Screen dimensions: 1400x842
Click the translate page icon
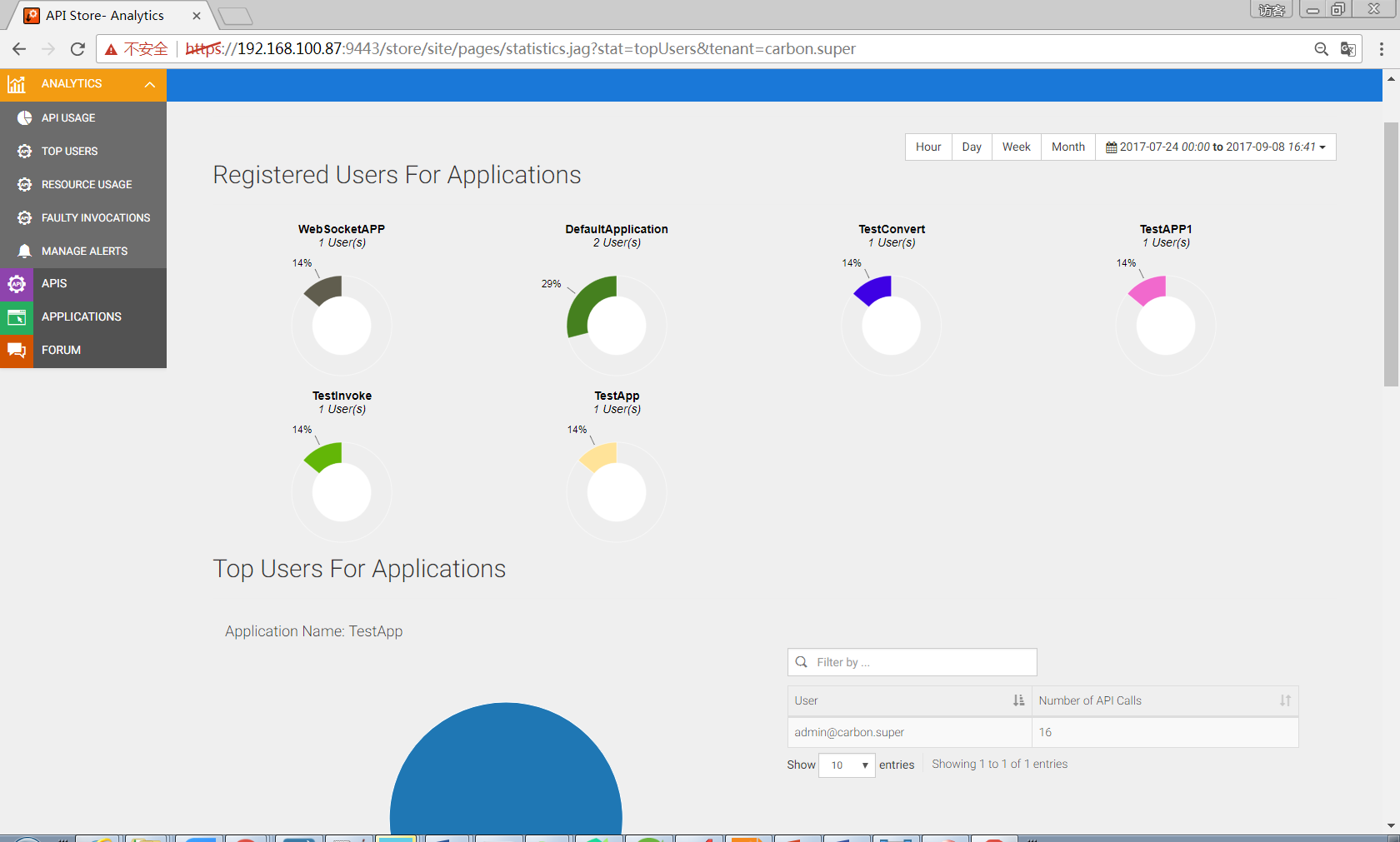(1347, 49)
